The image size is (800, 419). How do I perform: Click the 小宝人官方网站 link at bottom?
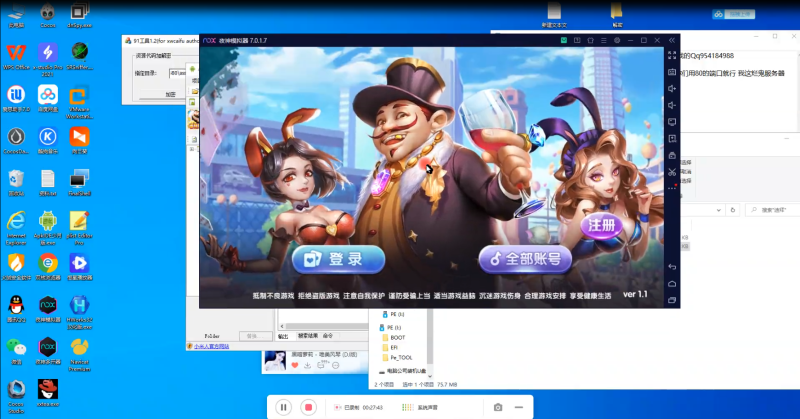tap(211, 347)
